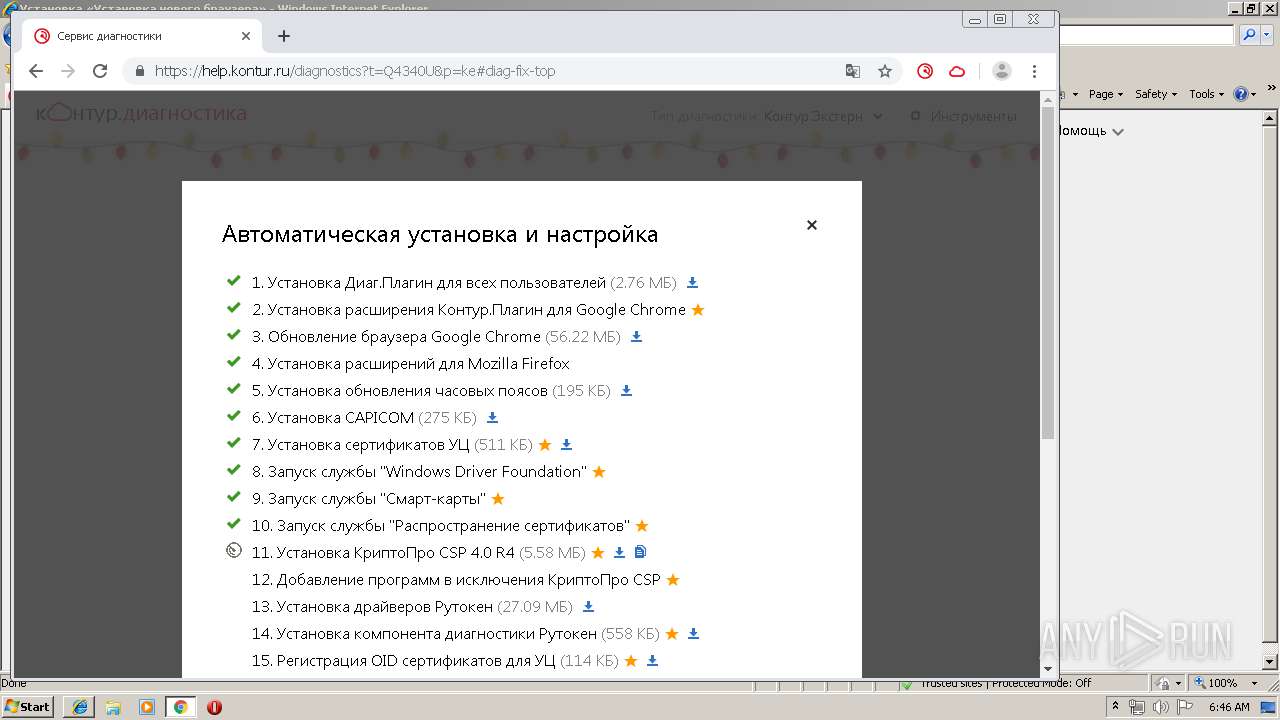1280x720 pixels.
Task: Click the Google Translate icon in address bar
Action: 852,71
